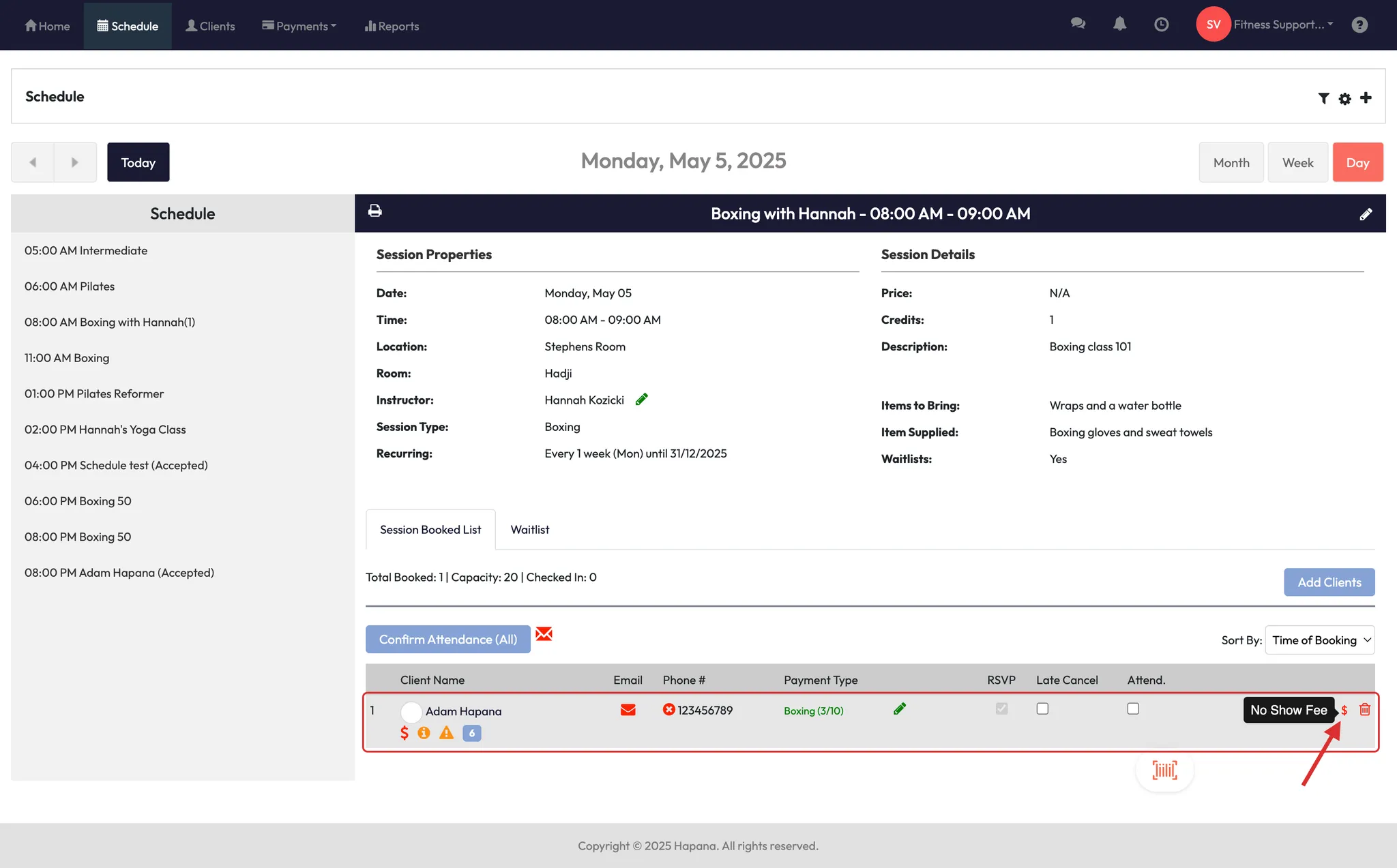Open schedule settings gear icon

(1344, 99)
